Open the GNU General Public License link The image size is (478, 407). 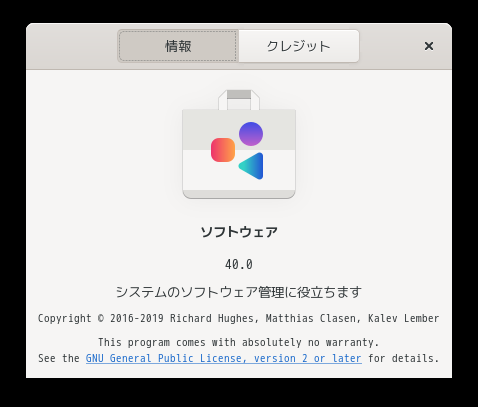coord(224,358)
